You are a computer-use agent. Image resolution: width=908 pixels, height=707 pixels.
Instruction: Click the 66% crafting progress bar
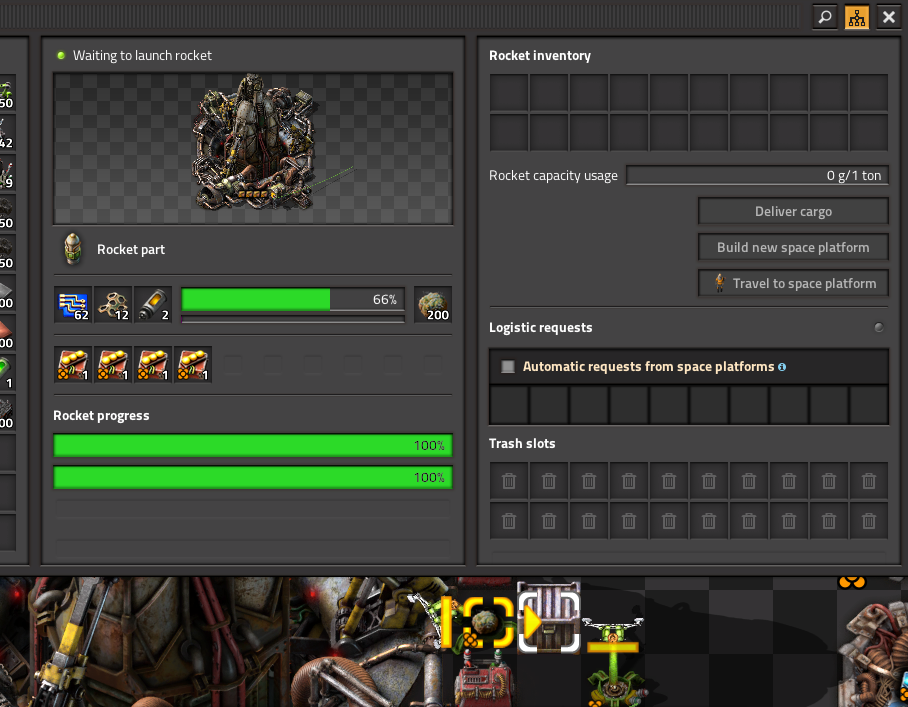tap(293, 299)
